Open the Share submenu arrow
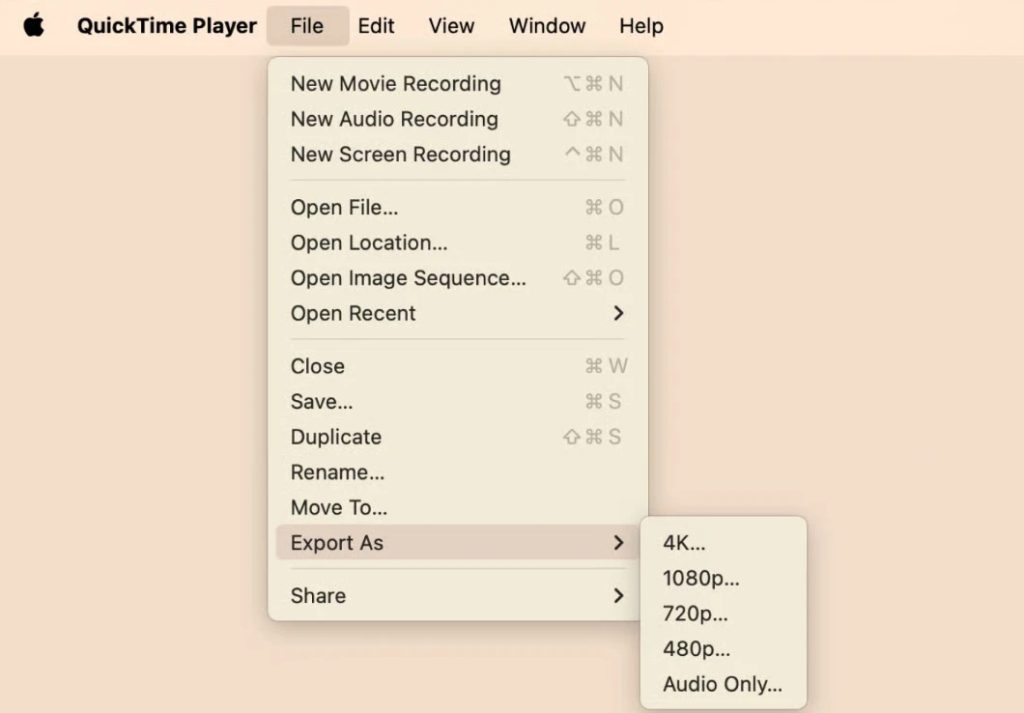Image resolution: width=1024 pixels, height=713 pixels. [620, 595]
